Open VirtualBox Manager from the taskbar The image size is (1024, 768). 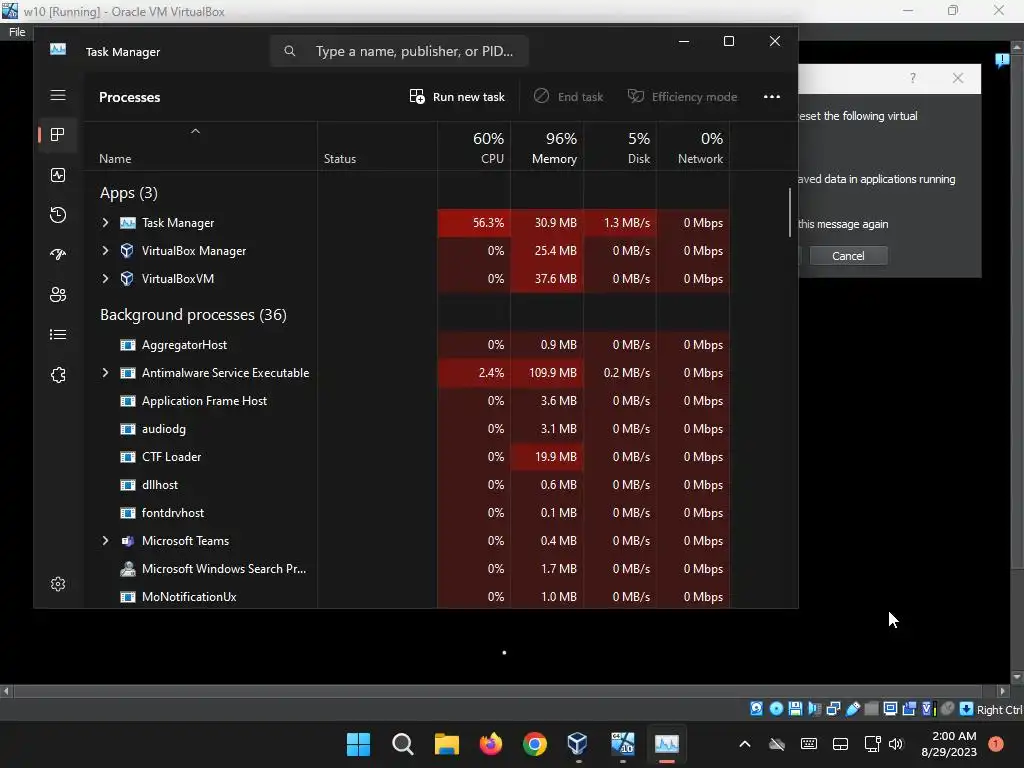pyautogui.click(x=578, y=744)
